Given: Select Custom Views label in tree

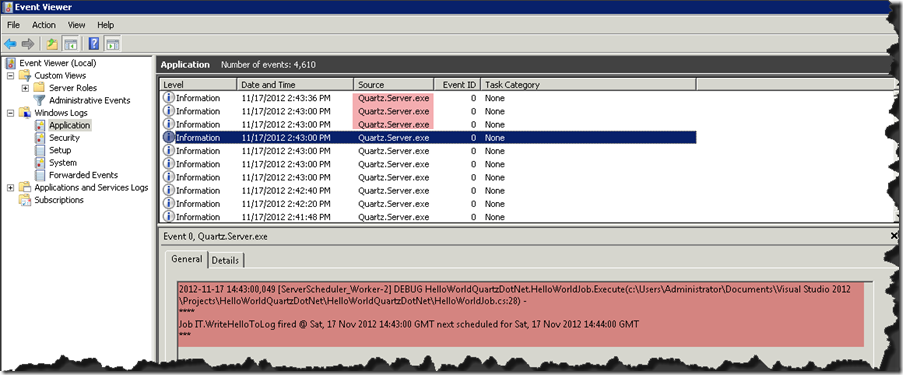Looking at the screenshot, I should pyautogui.click(x=60, y=75).
